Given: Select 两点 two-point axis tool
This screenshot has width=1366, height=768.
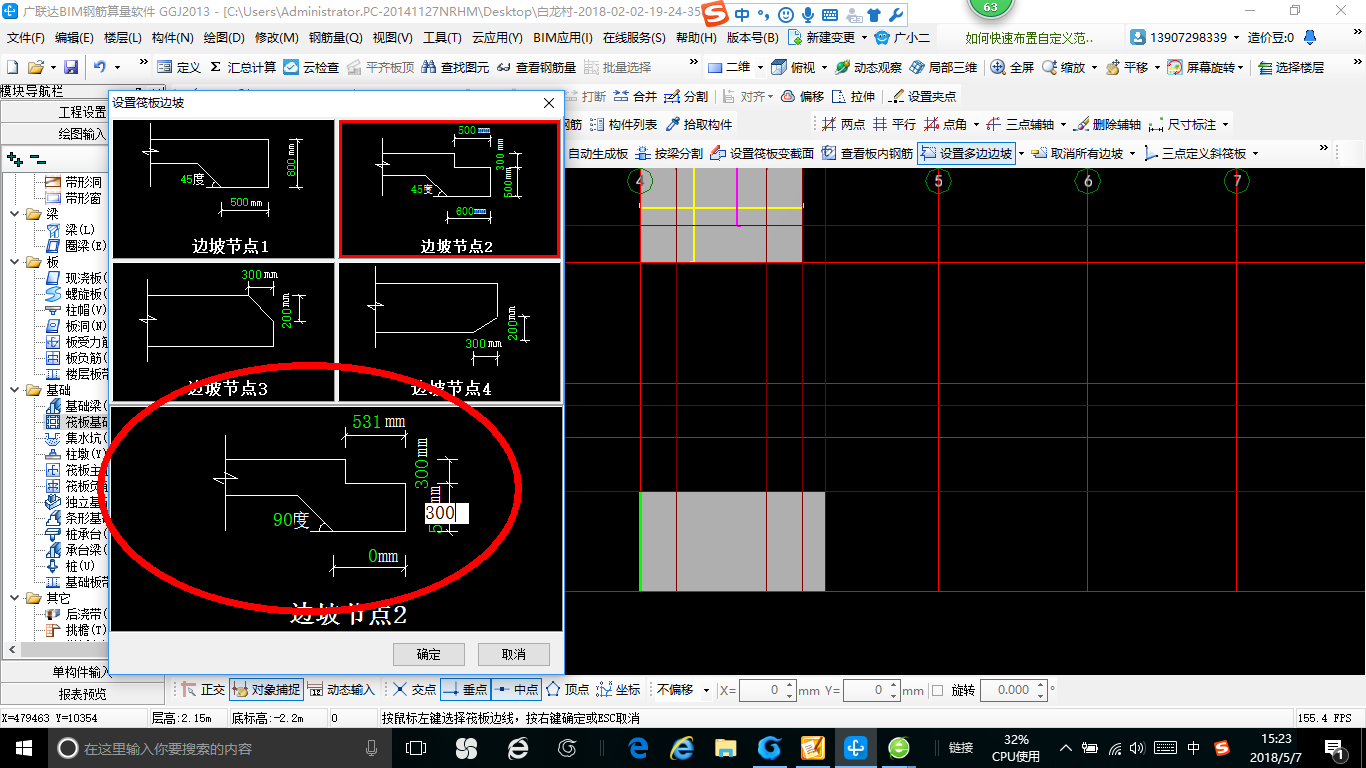Looking at the screenshot, I should point(843,124).
